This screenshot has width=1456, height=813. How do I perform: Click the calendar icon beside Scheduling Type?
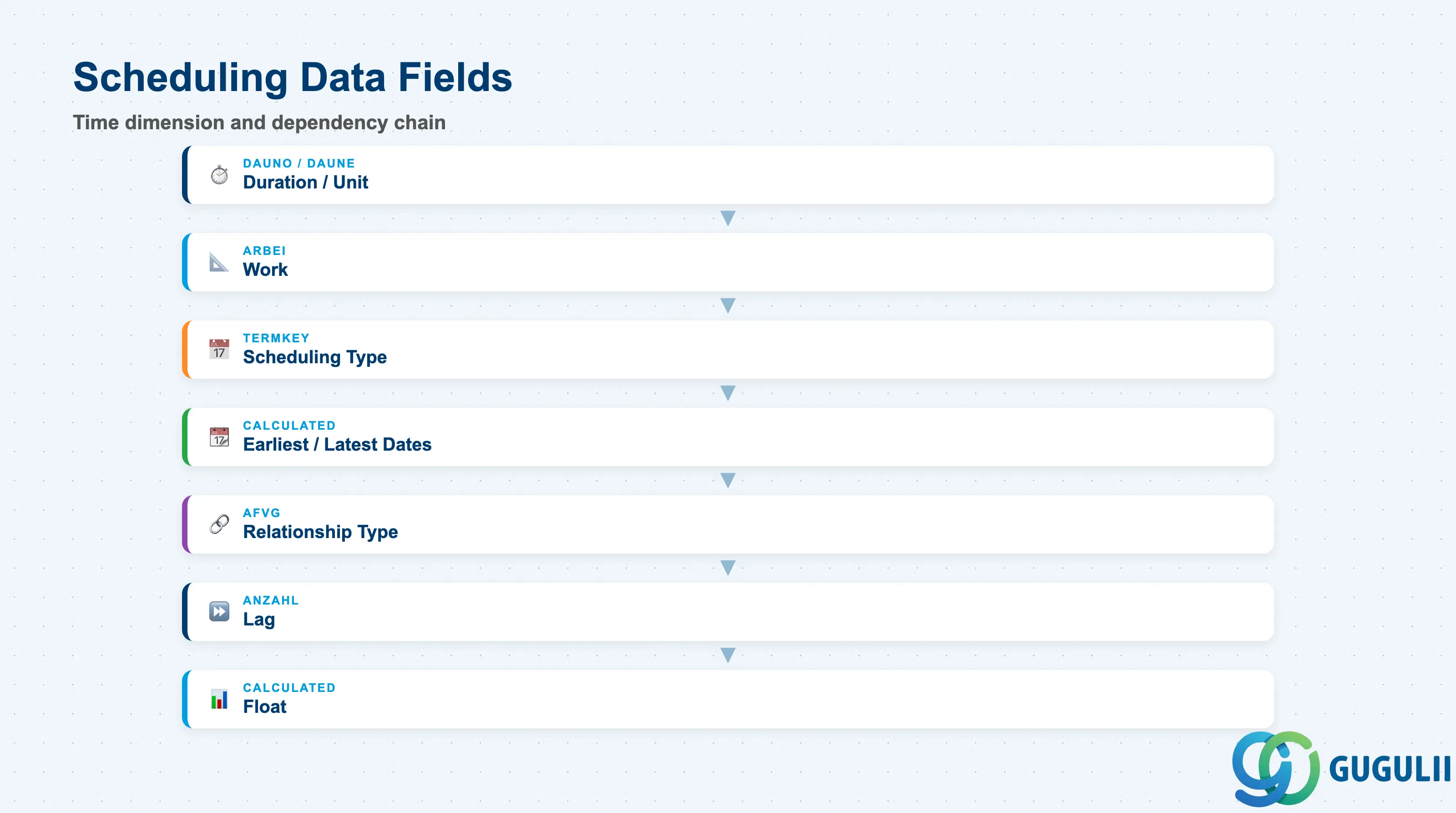coord(219,350)
